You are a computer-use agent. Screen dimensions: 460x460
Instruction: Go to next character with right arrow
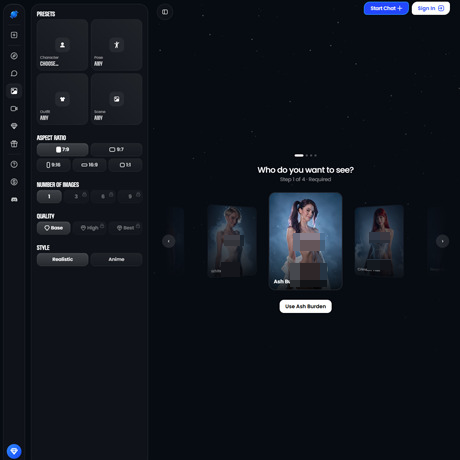pos(442,241)
